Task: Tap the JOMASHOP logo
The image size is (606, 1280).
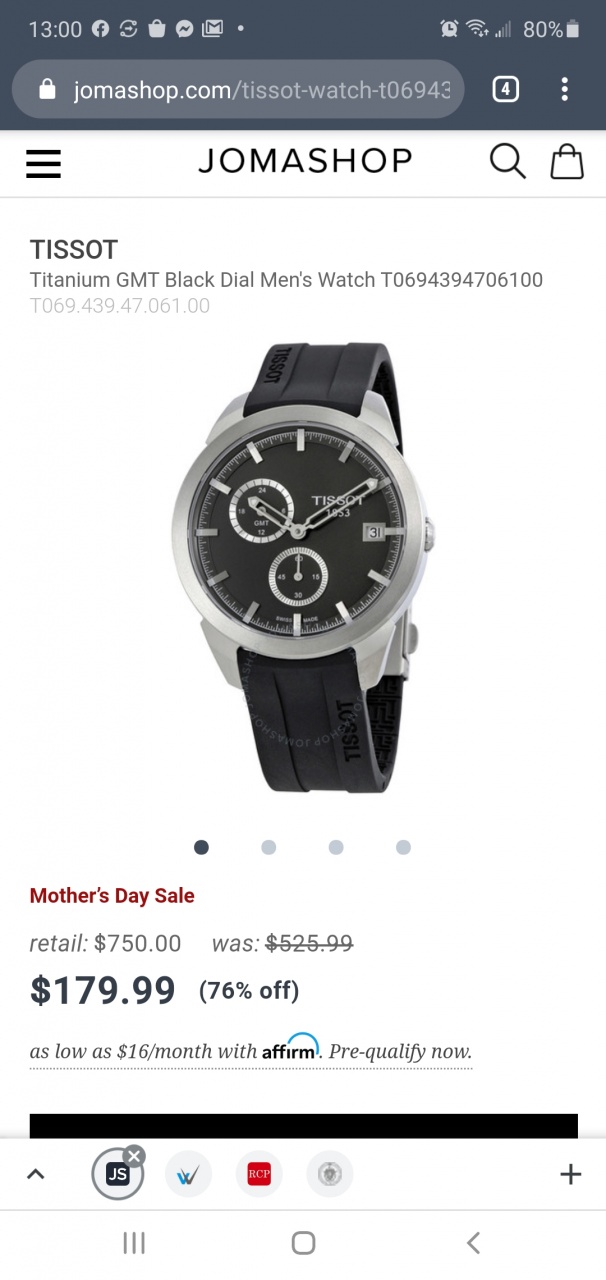Action: [x=305, y=160]
